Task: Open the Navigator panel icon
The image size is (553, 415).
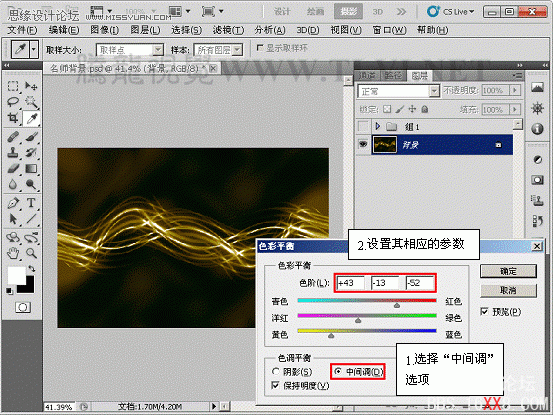Action: click(537, 108)
